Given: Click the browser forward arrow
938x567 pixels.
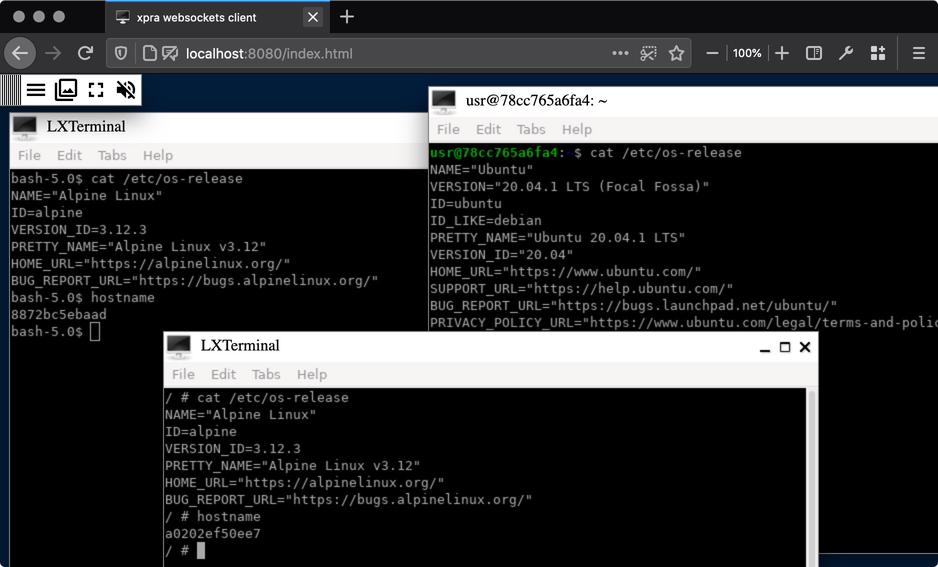Looking at the screenshot, I should click(53, 53).
